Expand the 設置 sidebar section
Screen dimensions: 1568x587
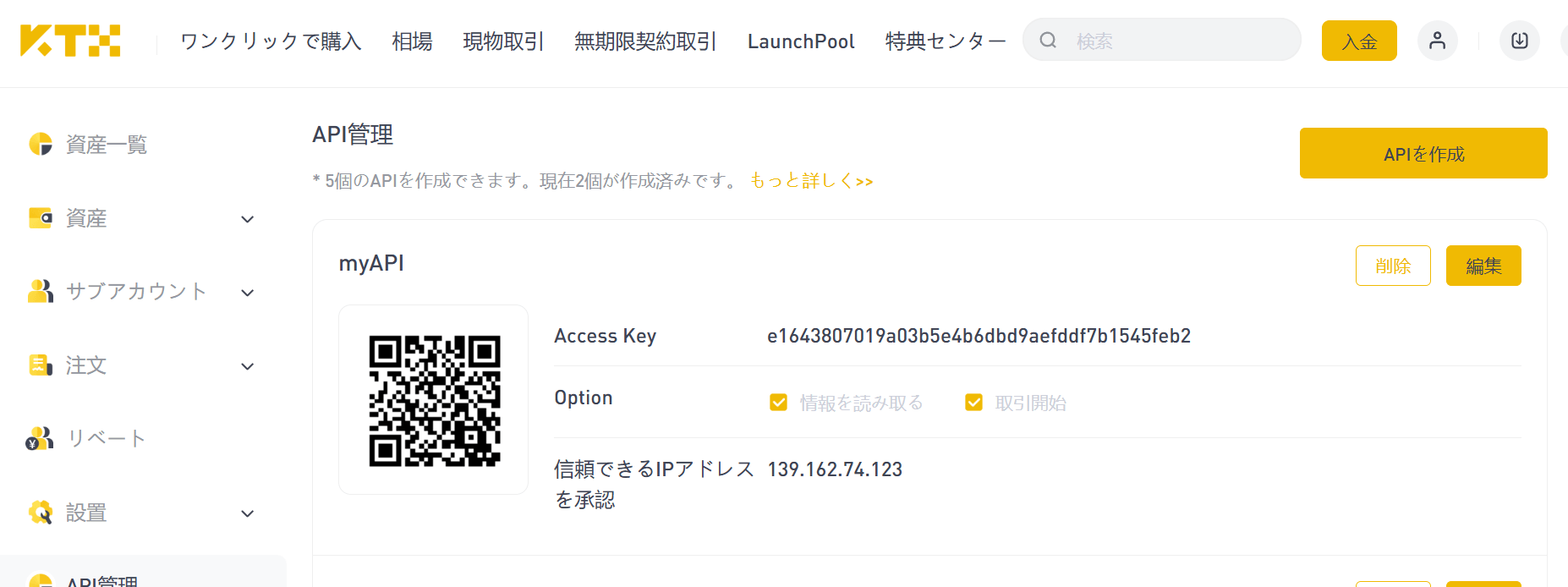(x=248, y=513)
